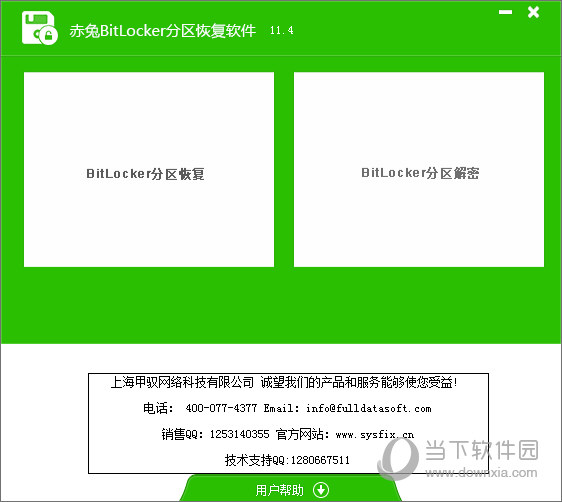Expand the 用户帮助 section

point(291,489)
